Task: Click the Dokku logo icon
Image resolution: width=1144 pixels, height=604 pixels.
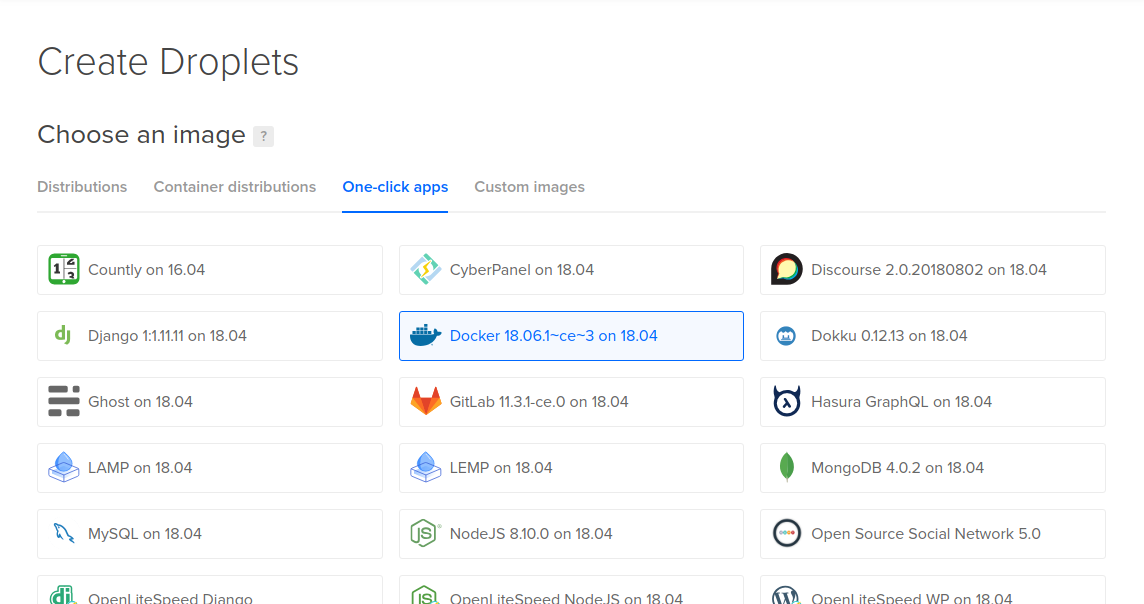Action: (x=786, y=336)
